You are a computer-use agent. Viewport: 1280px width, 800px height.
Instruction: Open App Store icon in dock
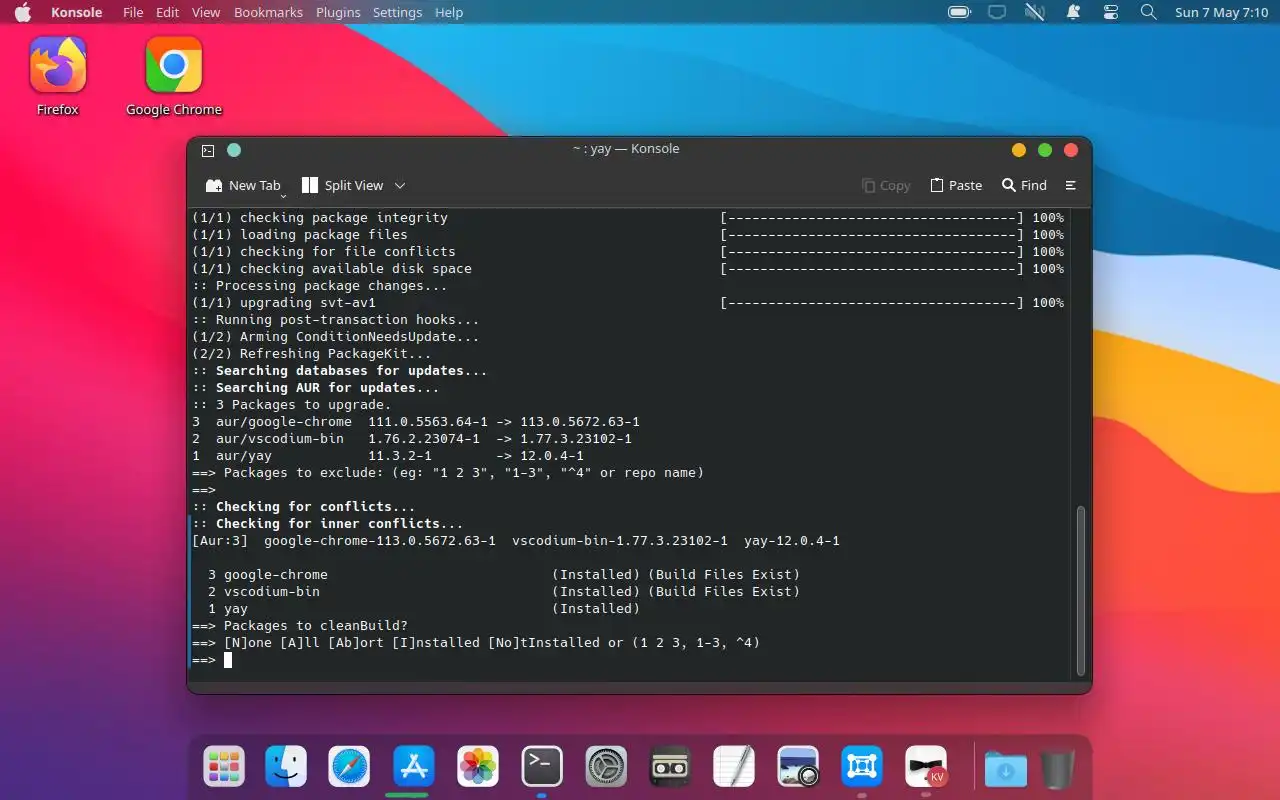click(413, 767)
